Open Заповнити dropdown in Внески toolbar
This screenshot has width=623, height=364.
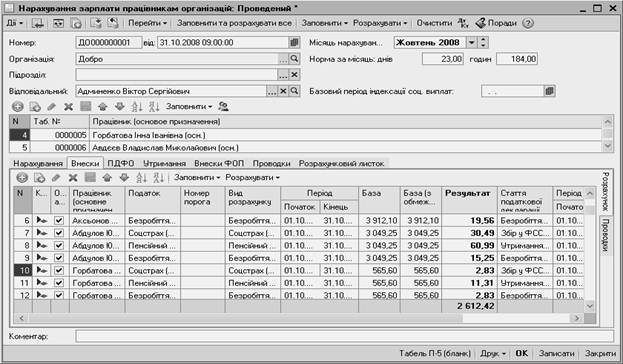click(197, 178)
